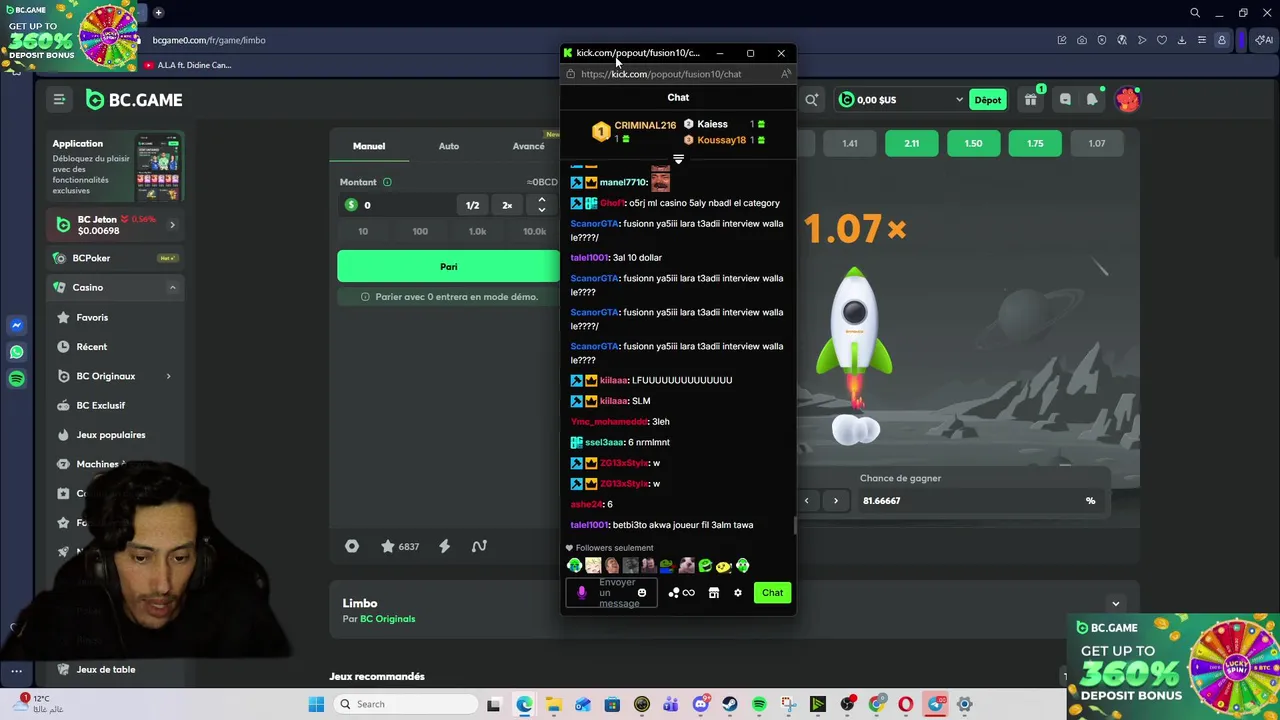Click the 2.11 result history chip

(912, 143)
